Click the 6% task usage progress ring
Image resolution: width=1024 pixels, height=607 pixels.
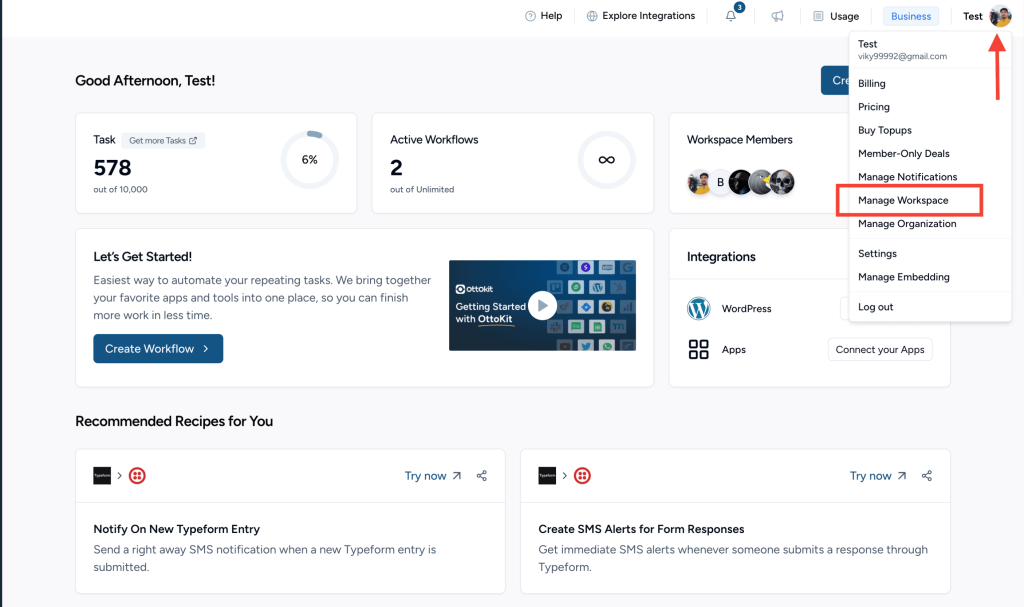[x=310, y=160]
